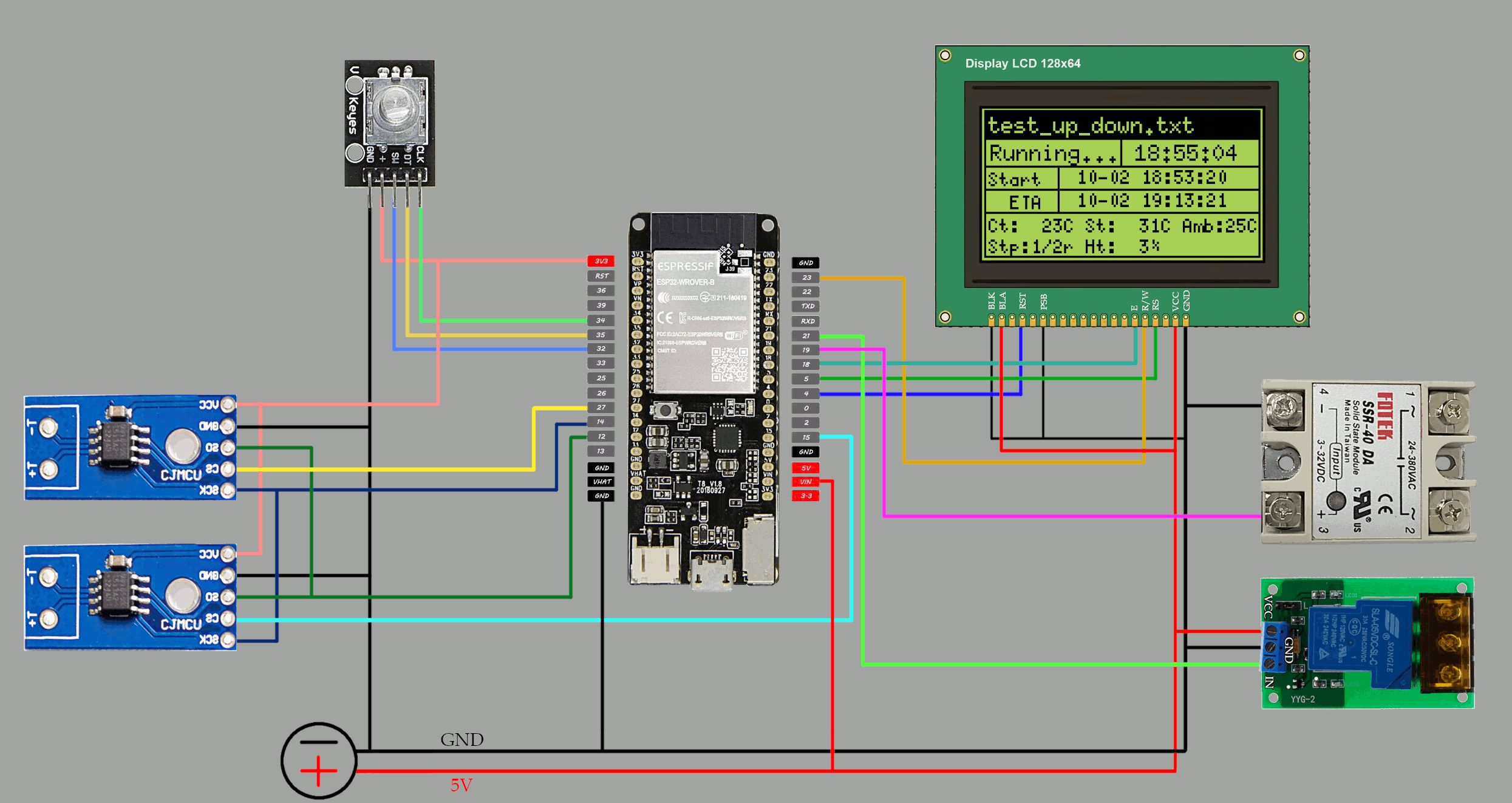Click the power supply circle symbol
The height and width of the screenshot is (803, 1512).
[319, 760]
